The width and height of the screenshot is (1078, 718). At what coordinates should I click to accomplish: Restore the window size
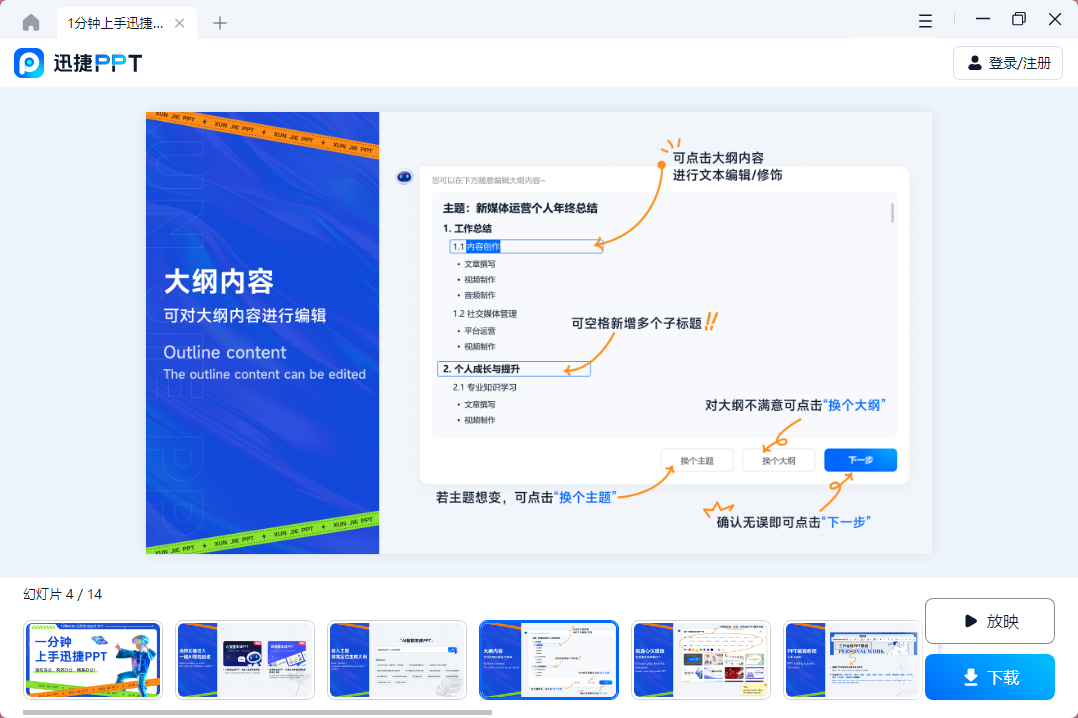(1019, 19)
